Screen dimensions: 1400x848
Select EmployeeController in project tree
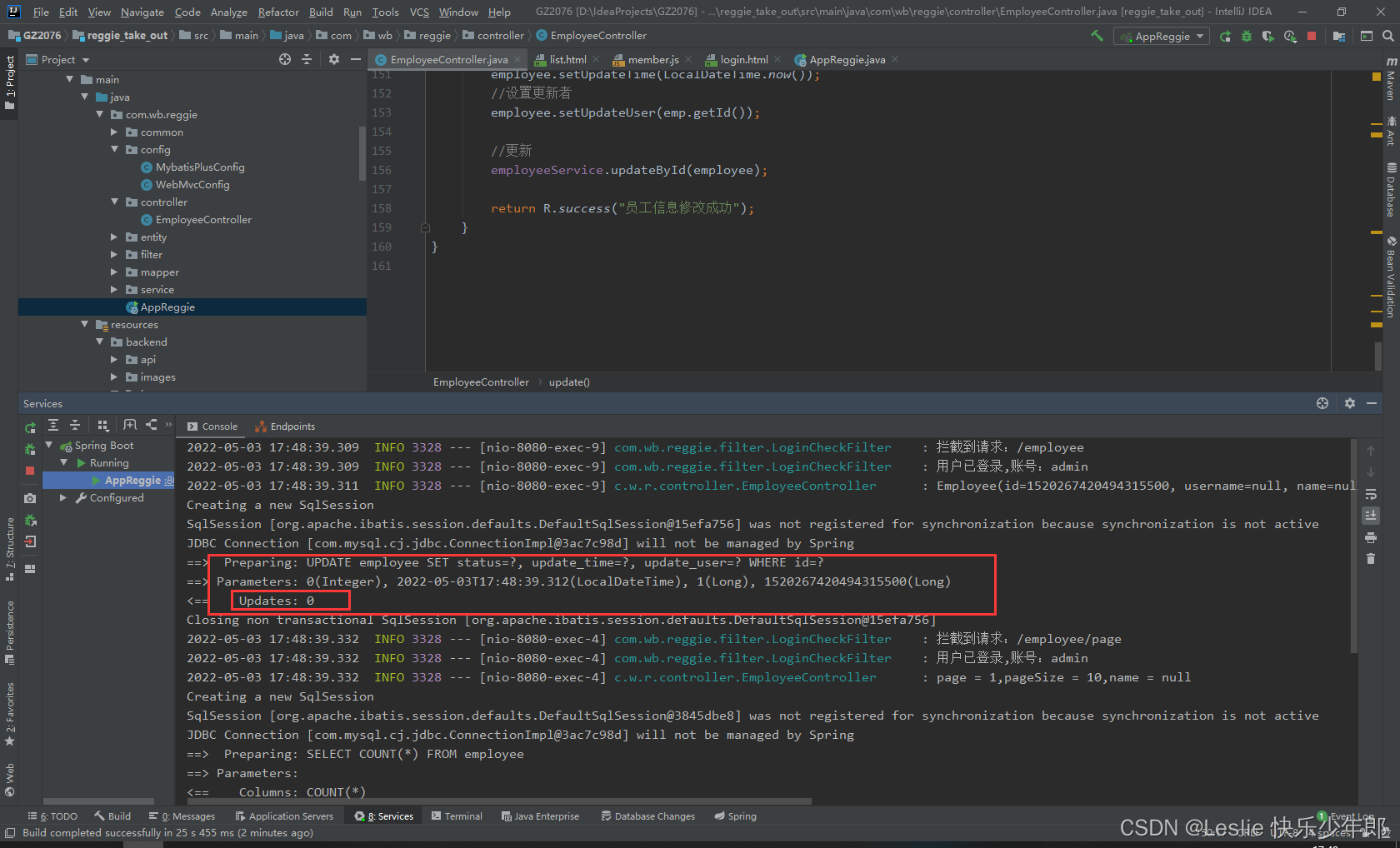203,219
